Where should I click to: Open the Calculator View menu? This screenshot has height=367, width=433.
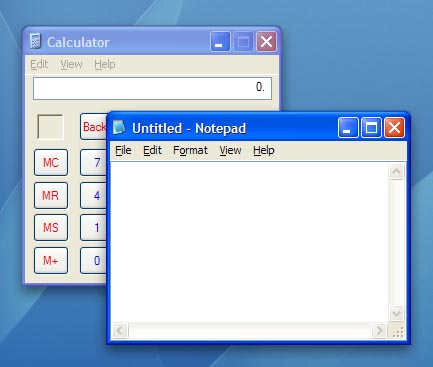pyautogui.click(x=71, y=64)
